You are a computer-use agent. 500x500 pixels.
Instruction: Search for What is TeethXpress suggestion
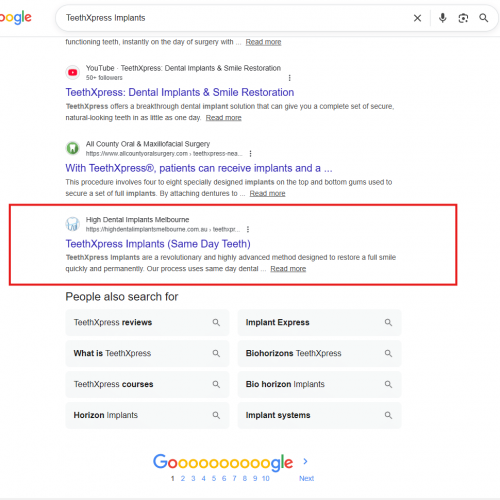point(147,353)
